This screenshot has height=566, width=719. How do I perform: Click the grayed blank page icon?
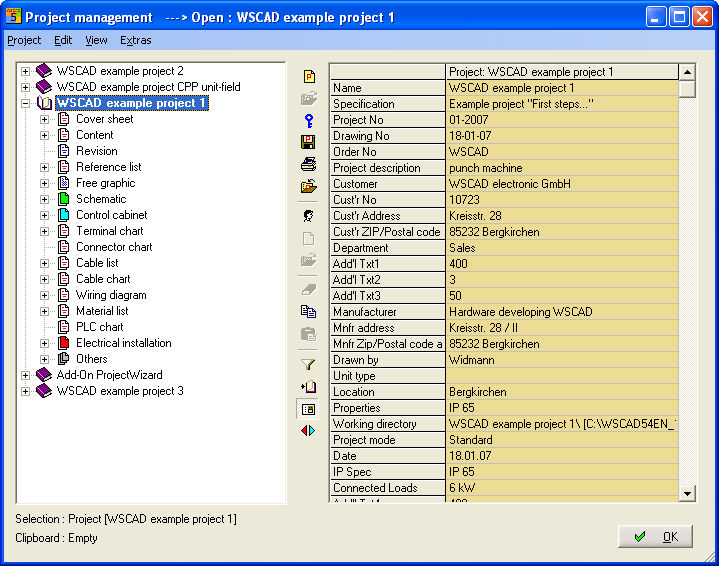(x=309, y=239)
